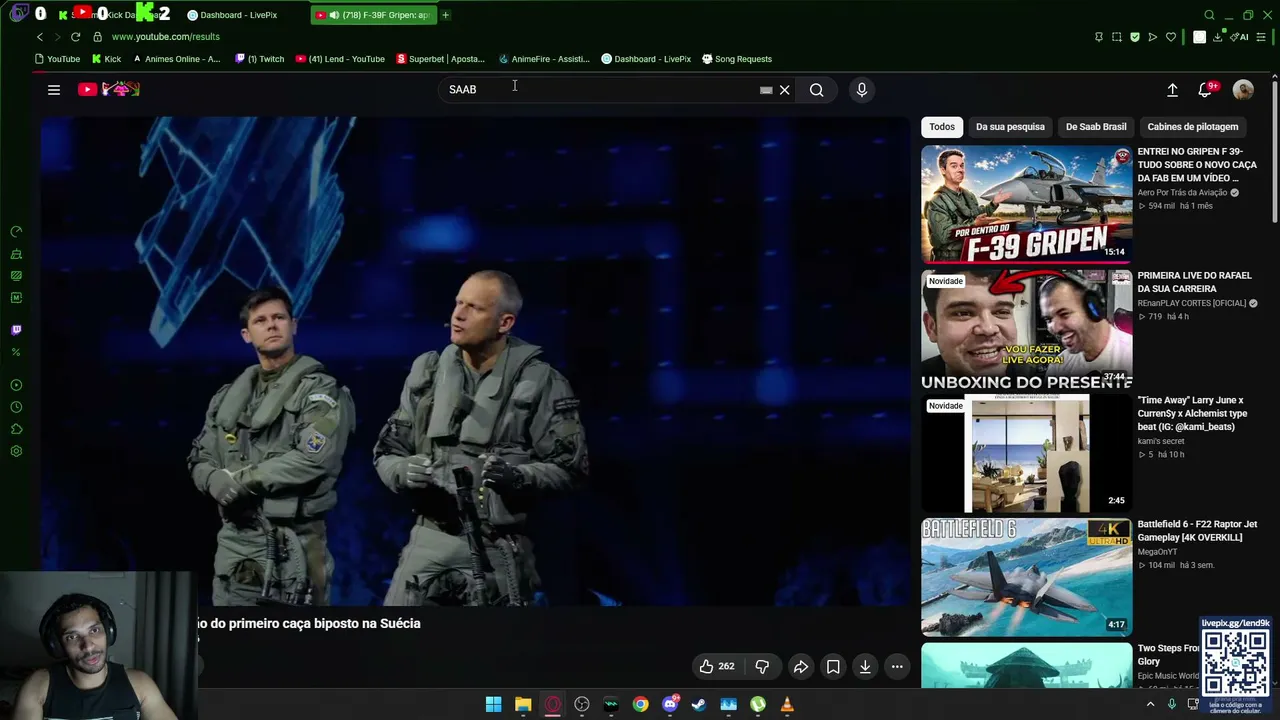
Task: Open Google Chrome from the taskbar
Action: click(x=640, y=705)
